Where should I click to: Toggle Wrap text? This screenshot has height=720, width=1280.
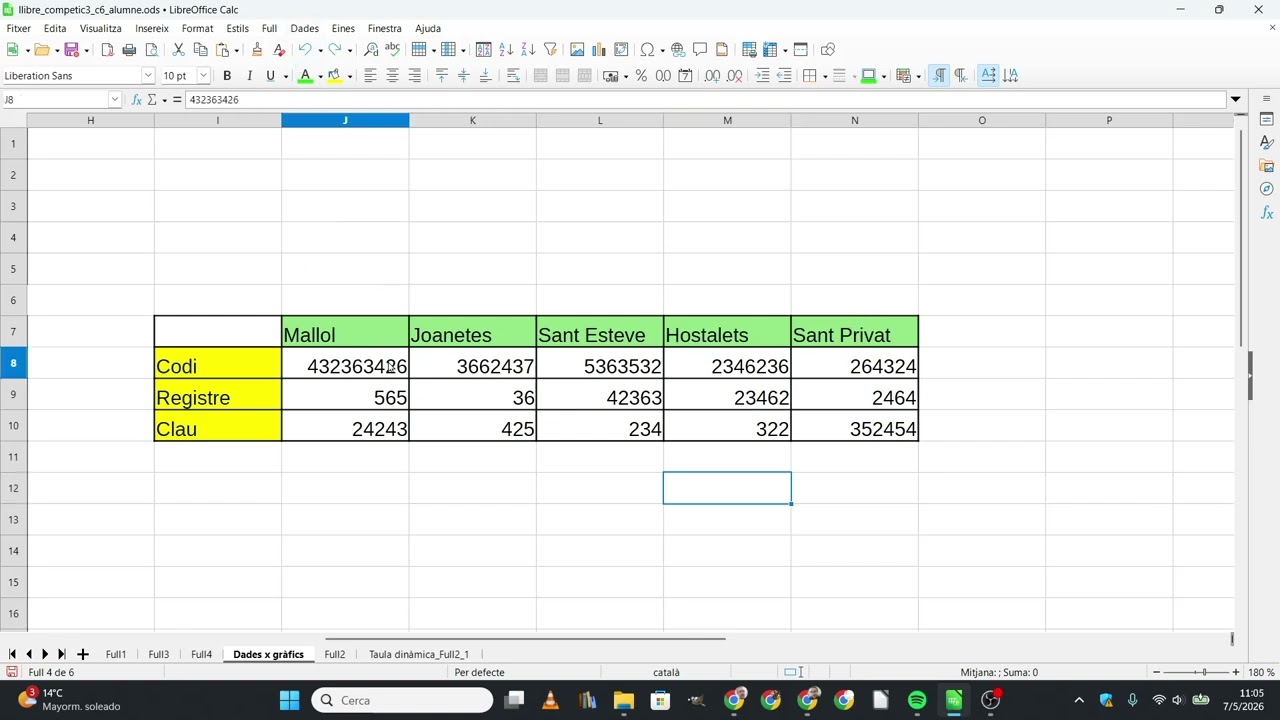(513, 76)
